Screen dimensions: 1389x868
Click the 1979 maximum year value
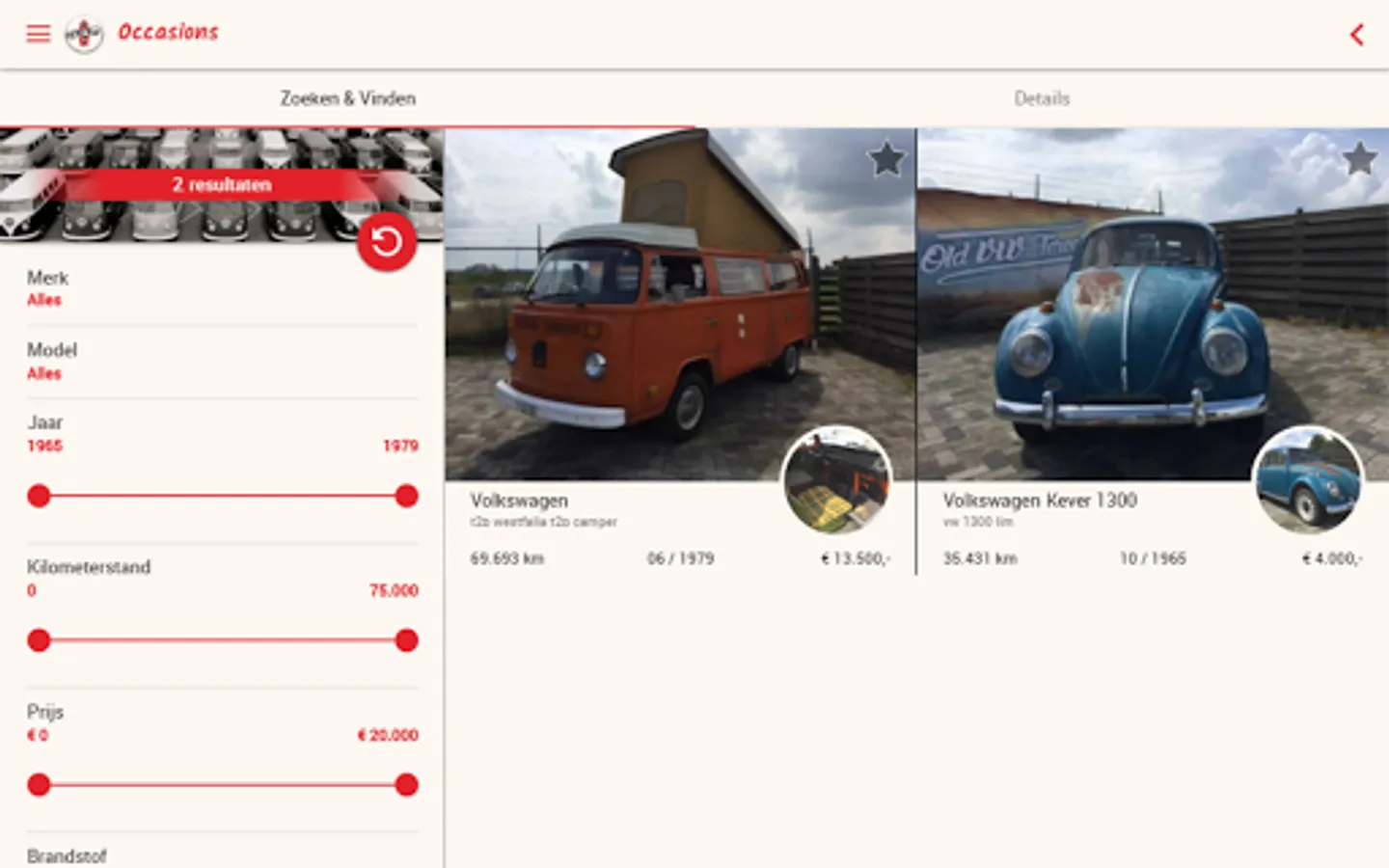coord(400,446)
